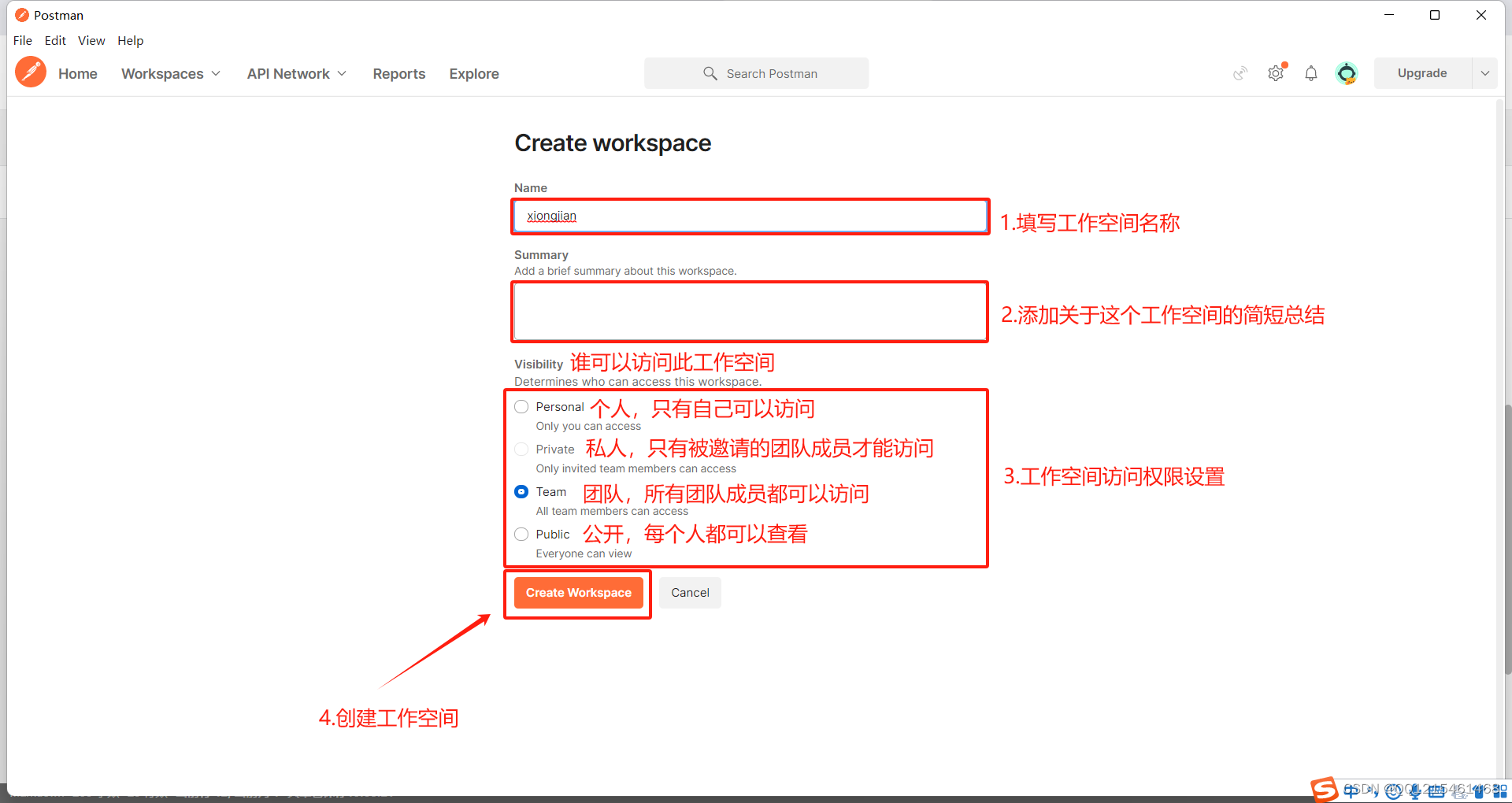Click the 'Create workspace' heading
Image resolution: width=1512 pixels, height=803 pixels.
click(613, 143)
